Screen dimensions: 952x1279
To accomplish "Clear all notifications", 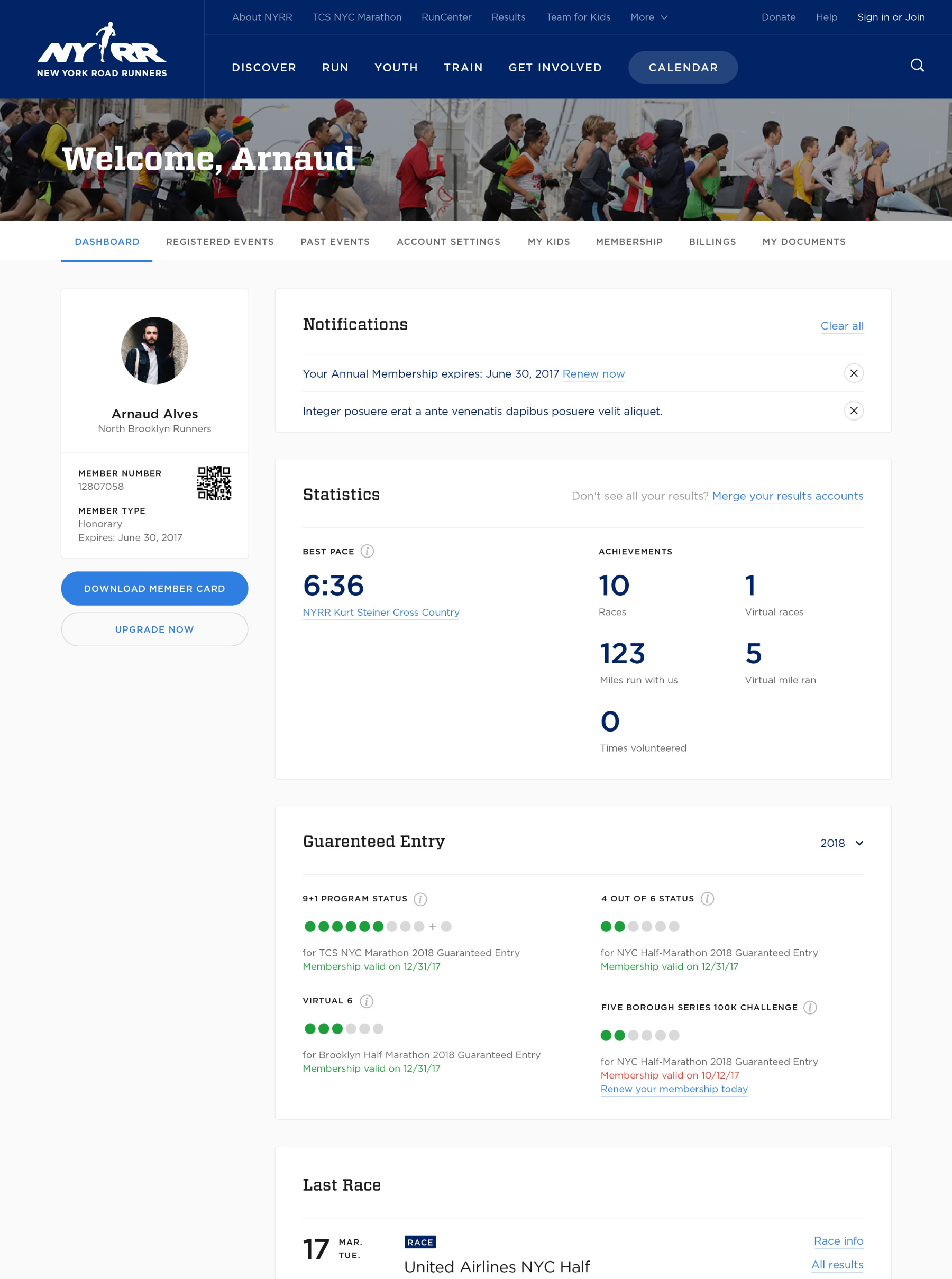I will point(842,326).
